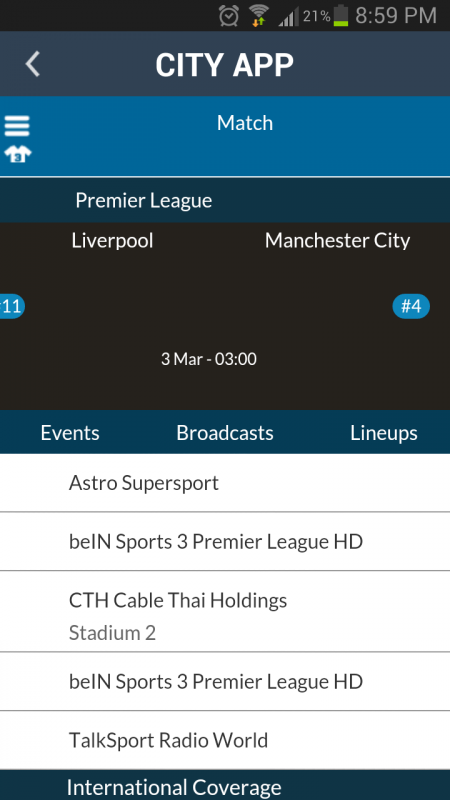Select first beIN Sports 3 Premier League HD
Screen dimensions: 450x800
[225, 541]
